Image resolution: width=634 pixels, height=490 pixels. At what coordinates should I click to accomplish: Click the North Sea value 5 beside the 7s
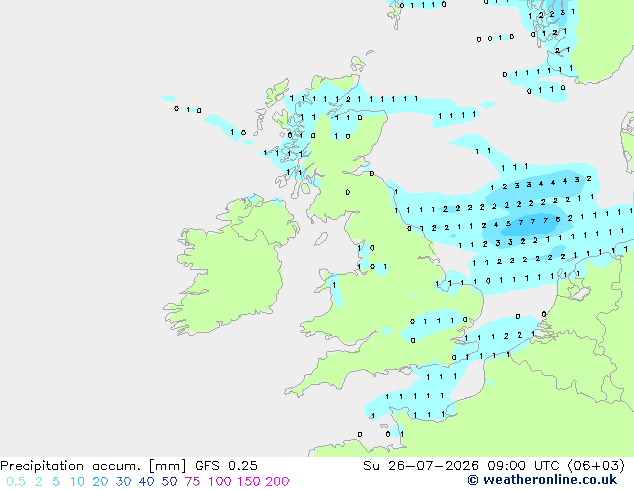pos(508,224)
